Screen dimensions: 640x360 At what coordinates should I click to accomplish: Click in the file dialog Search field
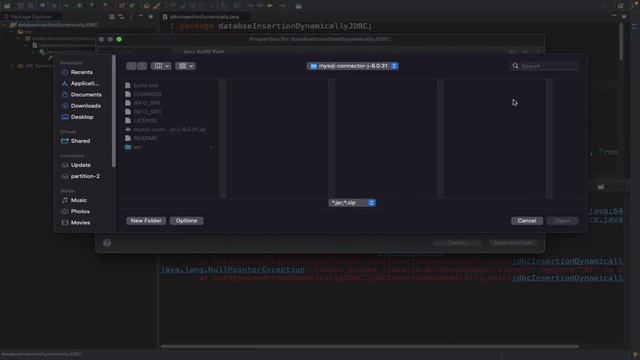tap(544, 66)
